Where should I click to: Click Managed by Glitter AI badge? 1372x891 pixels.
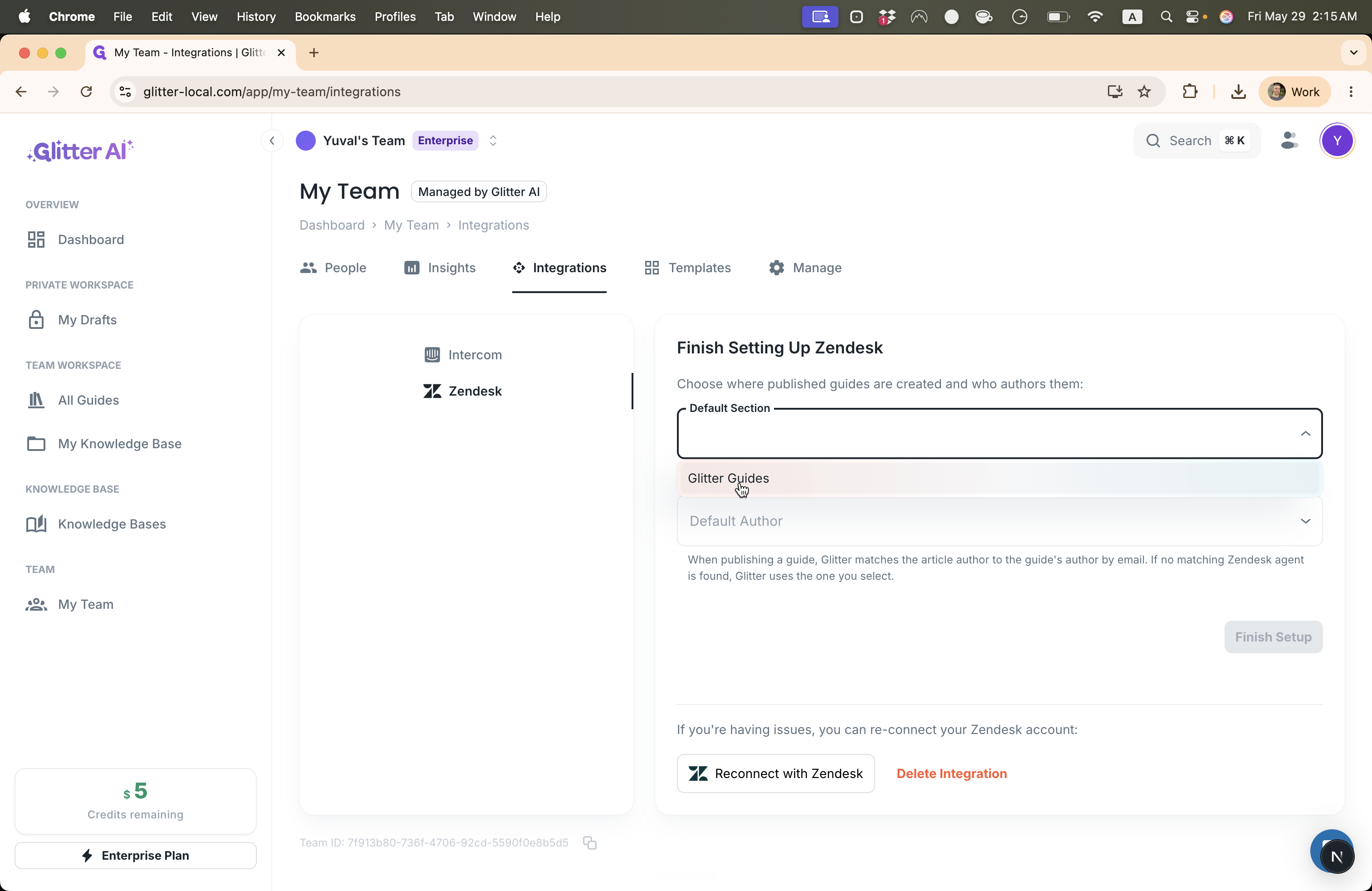tap(479, 192)
